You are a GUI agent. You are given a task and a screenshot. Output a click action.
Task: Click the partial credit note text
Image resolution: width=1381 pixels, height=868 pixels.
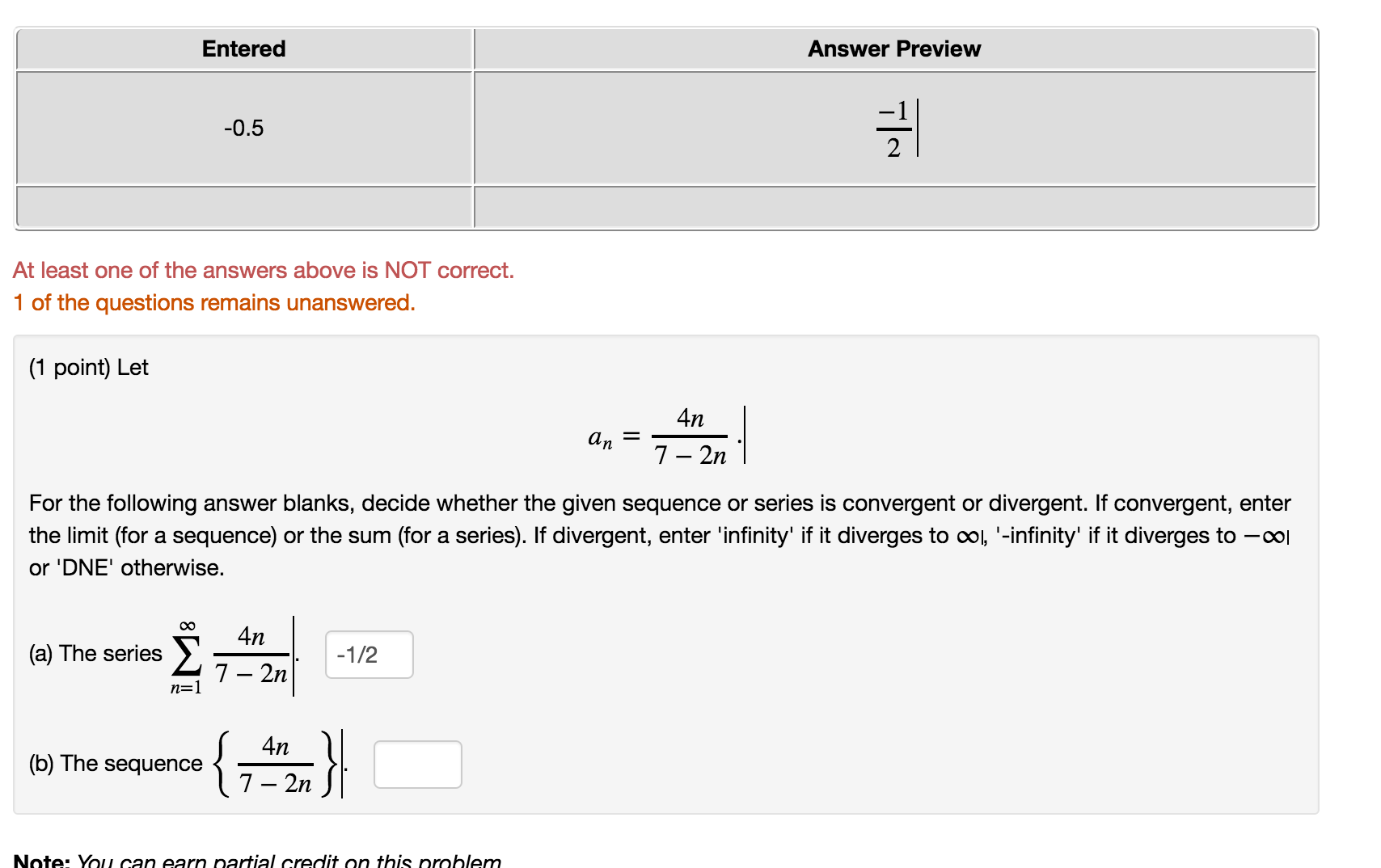pos(259,861)
